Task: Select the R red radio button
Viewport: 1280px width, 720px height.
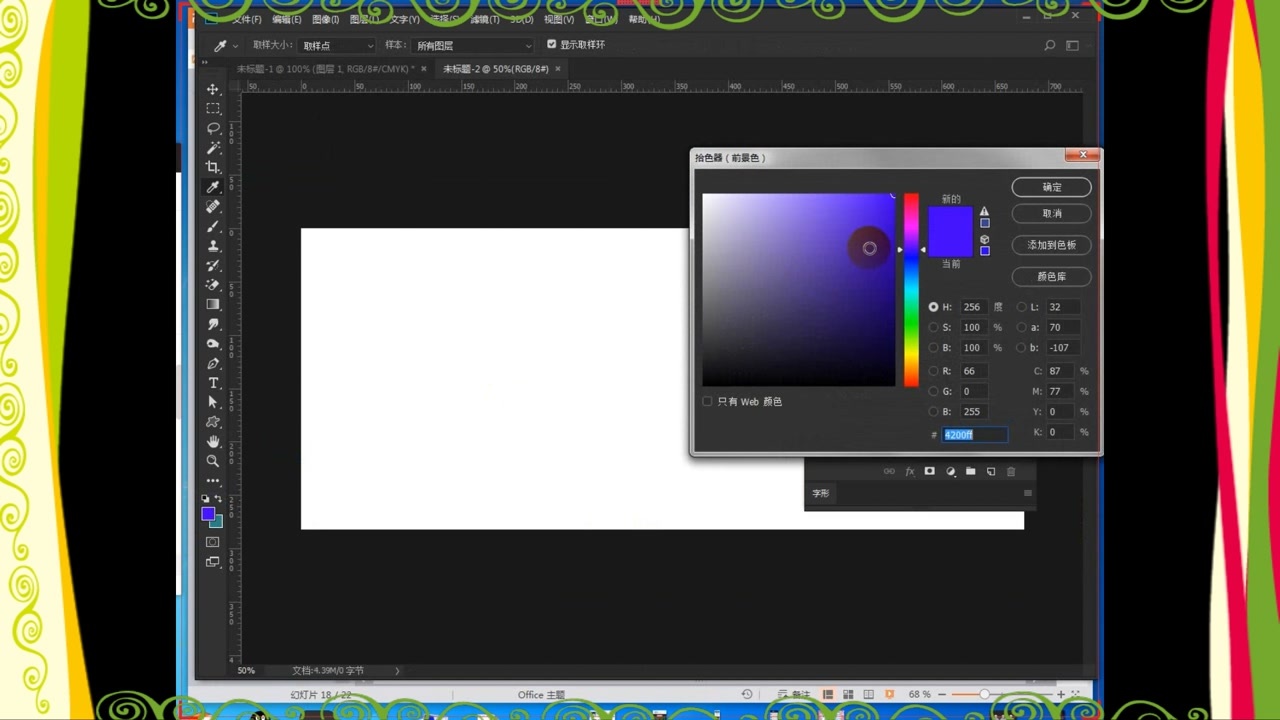Action: (x=934, y=371)
